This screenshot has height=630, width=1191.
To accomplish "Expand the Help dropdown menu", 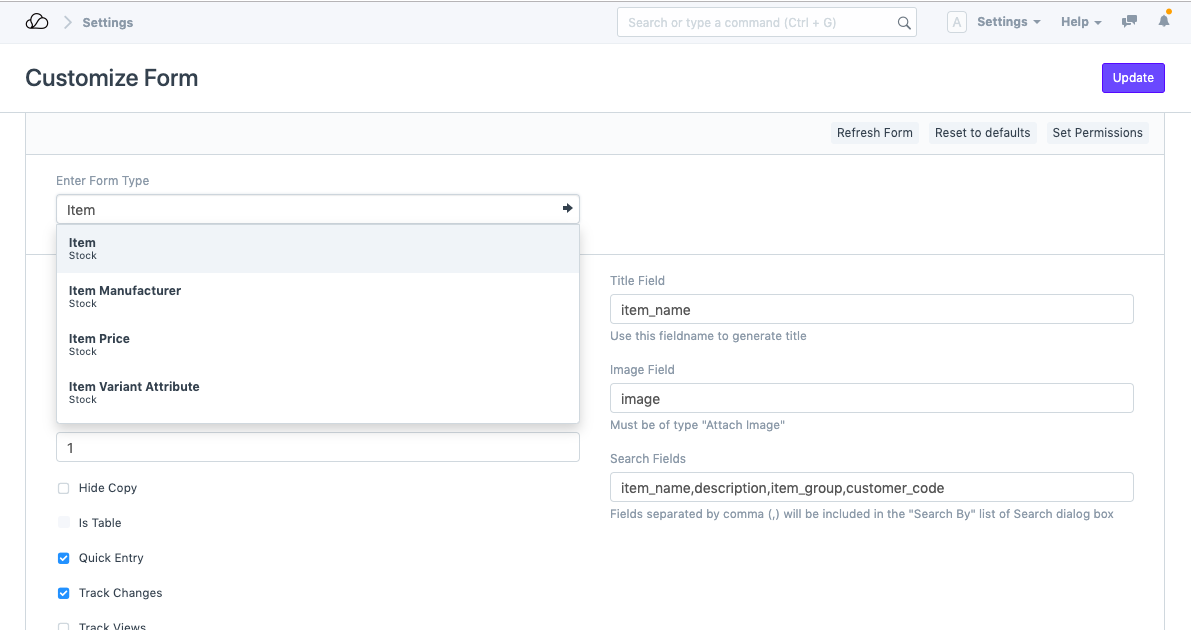I will 1080,22.
